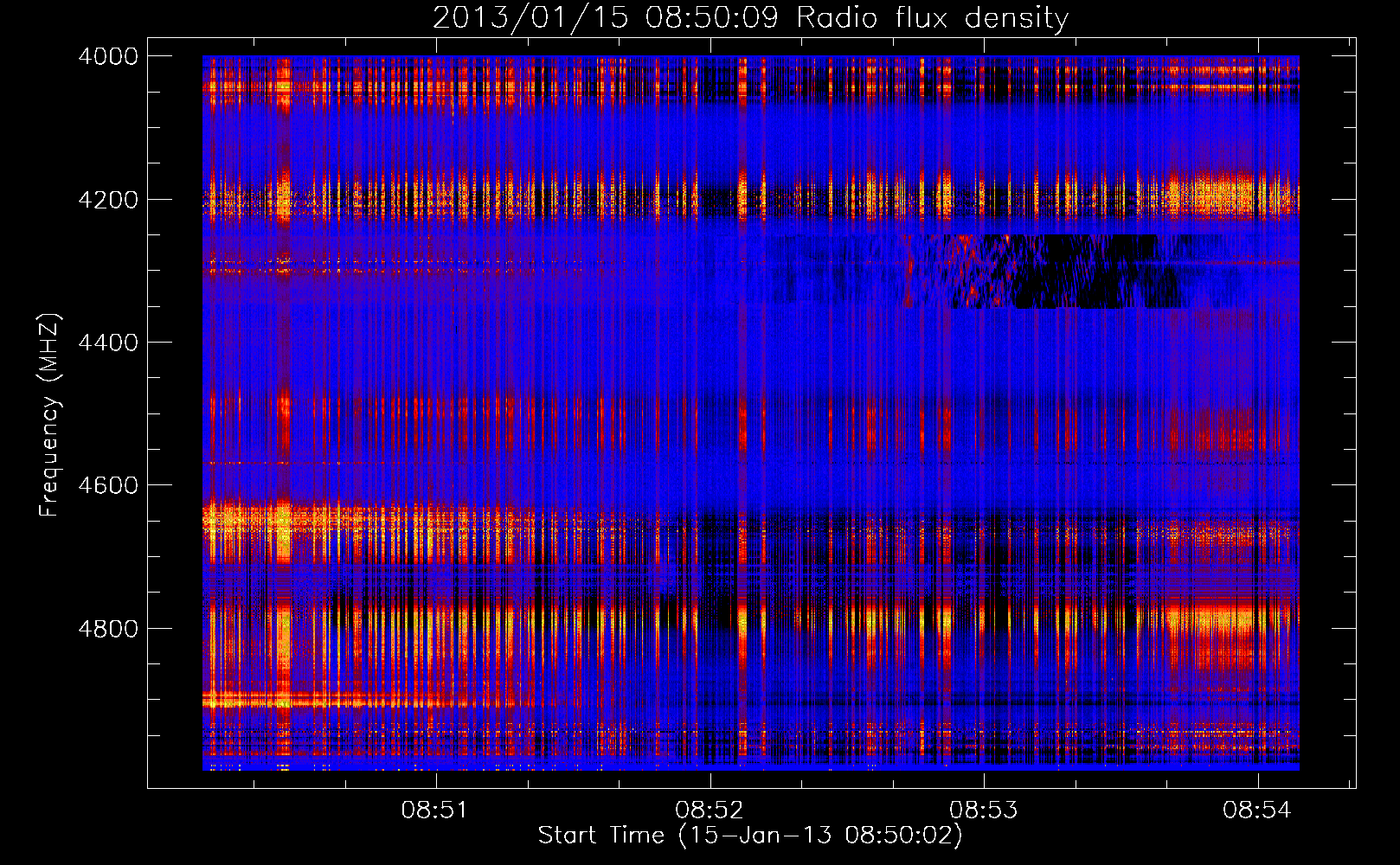Select the 4800 frequency axis label
1400x865 pixels.
(108, 629)
